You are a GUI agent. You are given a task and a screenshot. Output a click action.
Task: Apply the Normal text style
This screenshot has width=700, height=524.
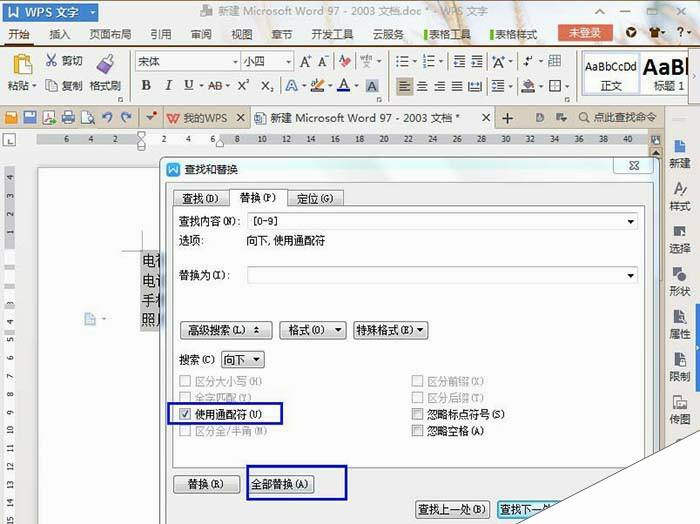[610, 74]
